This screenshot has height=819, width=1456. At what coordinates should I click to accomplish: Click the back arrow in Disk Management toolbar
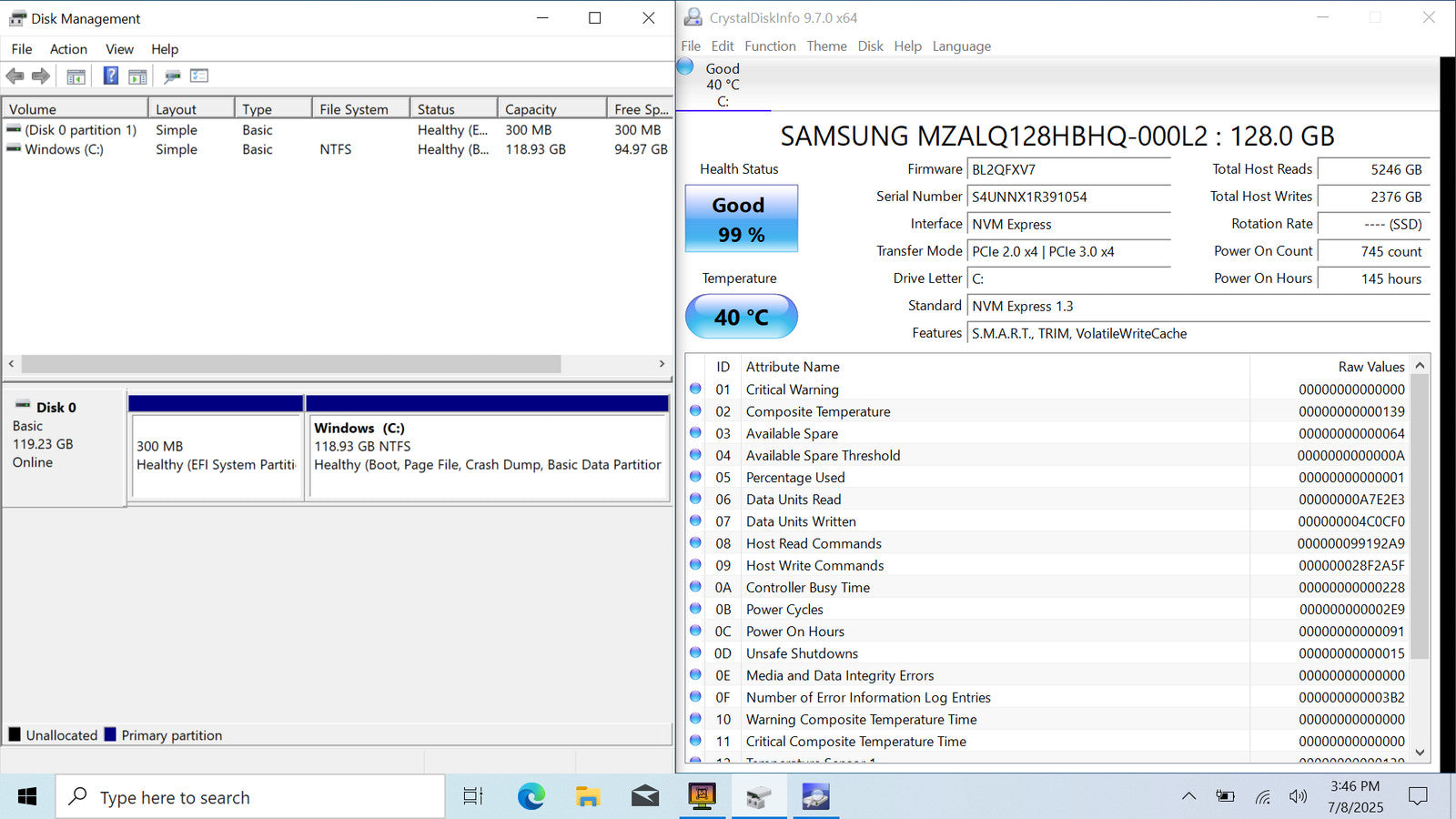click(15, 76)
